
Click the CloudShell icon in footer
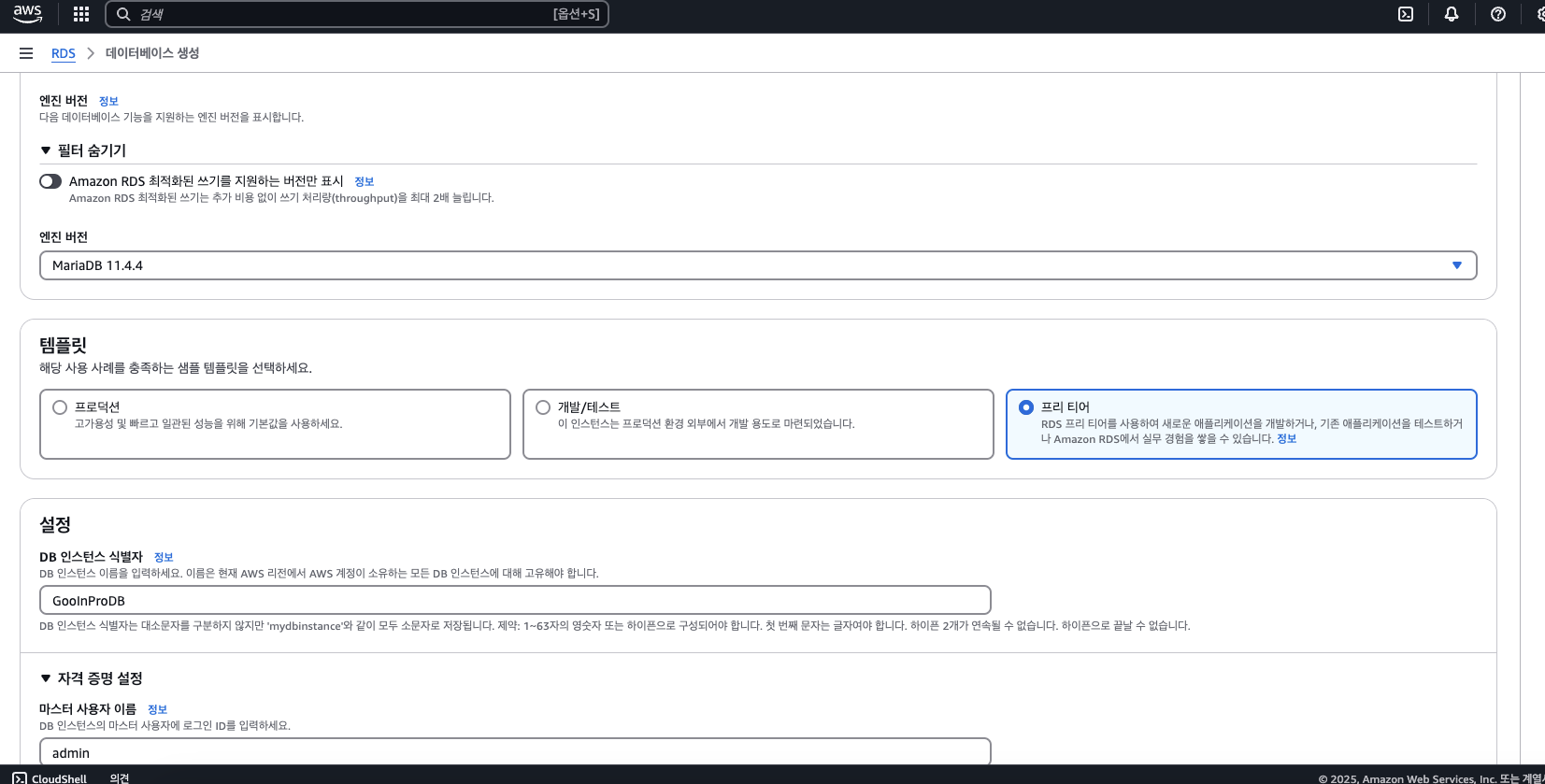20,777
